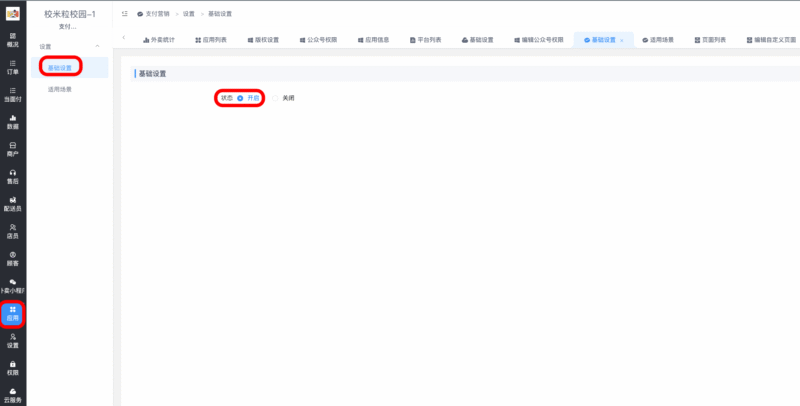Click the 配送员 courier icon
Screen dimensions: 800x406
click(12, 203)
